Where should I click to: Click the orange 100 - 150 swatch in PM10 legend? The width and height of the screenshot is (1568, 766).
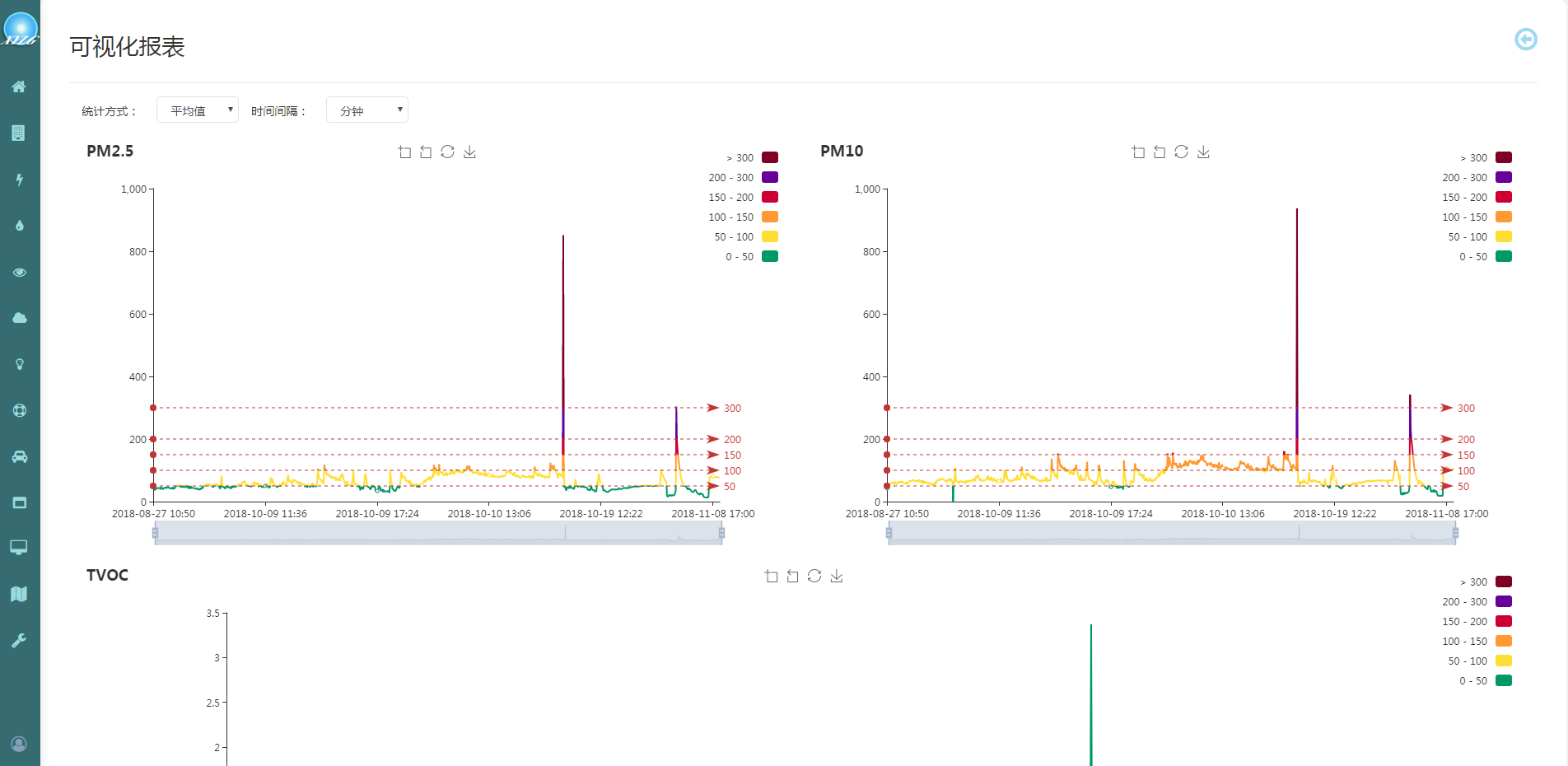pos(1504,217)
